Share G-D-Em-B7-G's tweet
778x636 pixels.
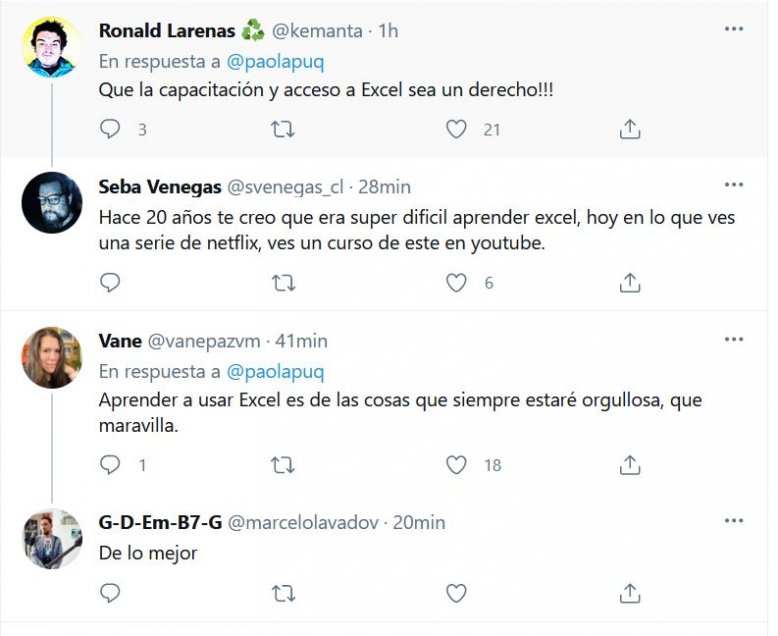[x=629, y=593]
